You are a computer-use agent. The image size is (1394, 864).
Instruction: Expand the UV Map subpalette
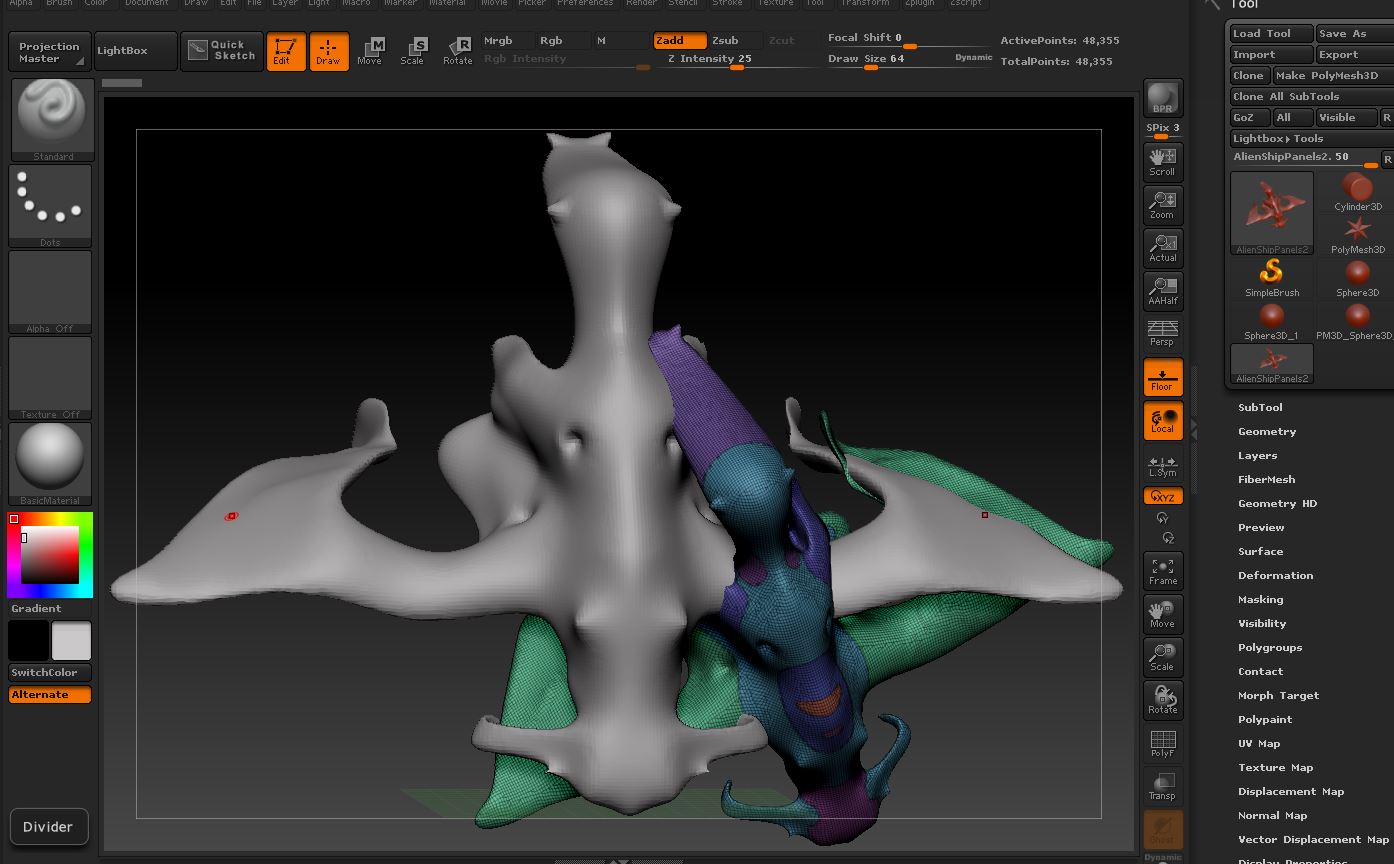(x=1259, y=743)
